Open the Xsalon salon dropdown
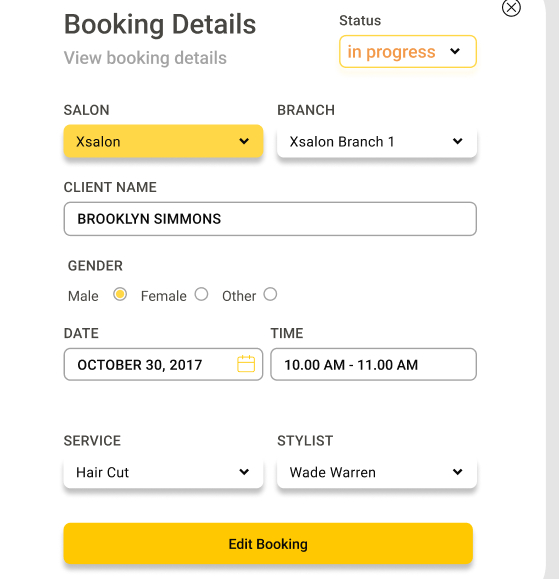This screenshot has height=579, width=559. point(163,141)
